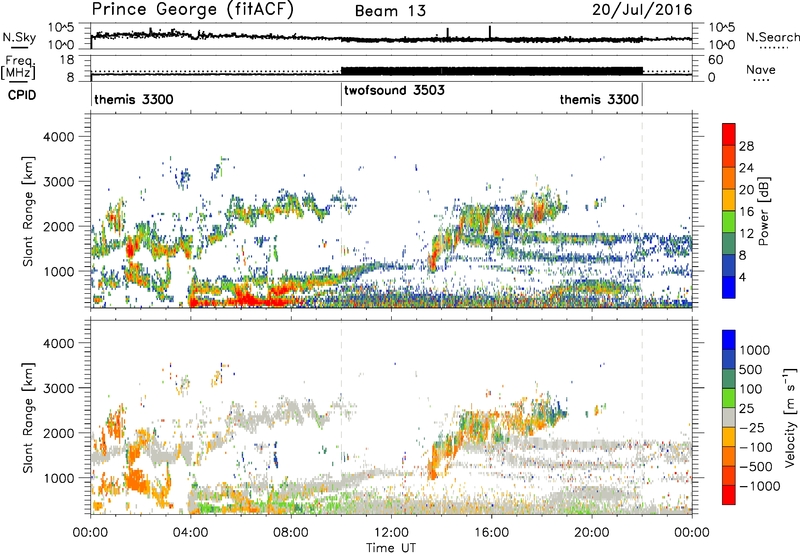Screen dimensions: 800x554
Task: Click the "16:00" time tick label
Action: (x=491, y=533)
